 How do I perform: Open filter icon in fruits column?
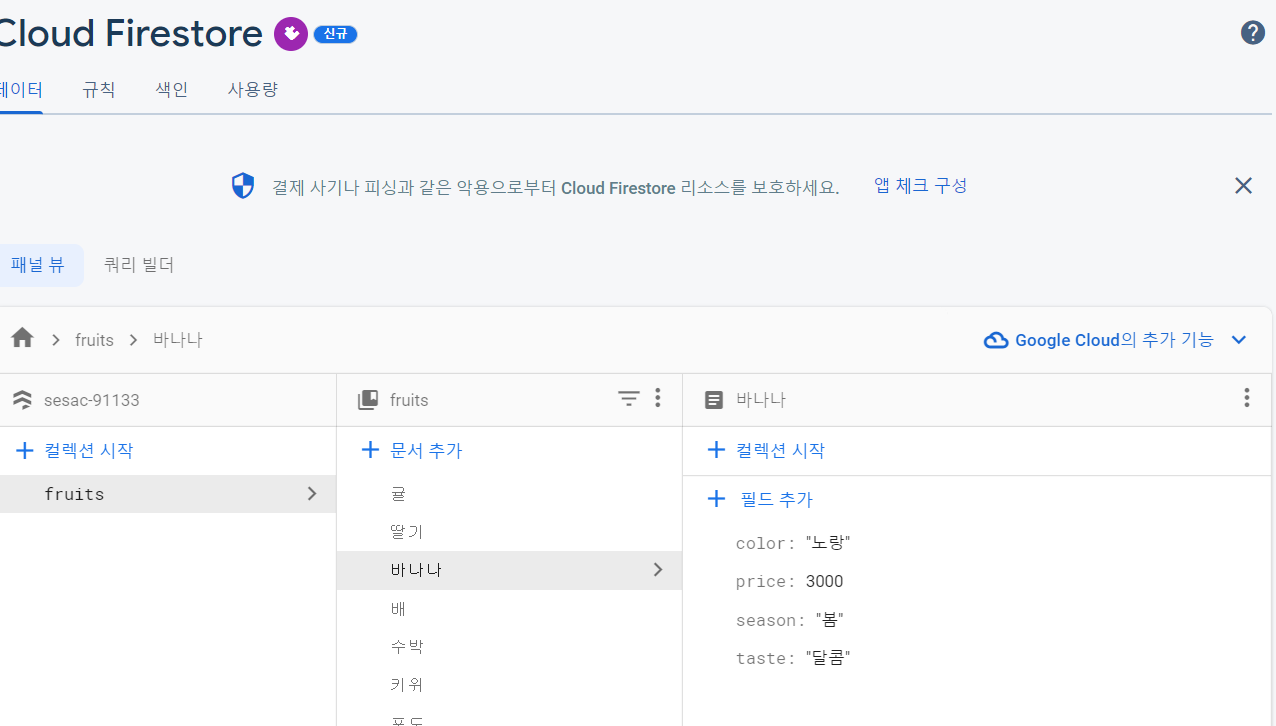coord(628,399)
